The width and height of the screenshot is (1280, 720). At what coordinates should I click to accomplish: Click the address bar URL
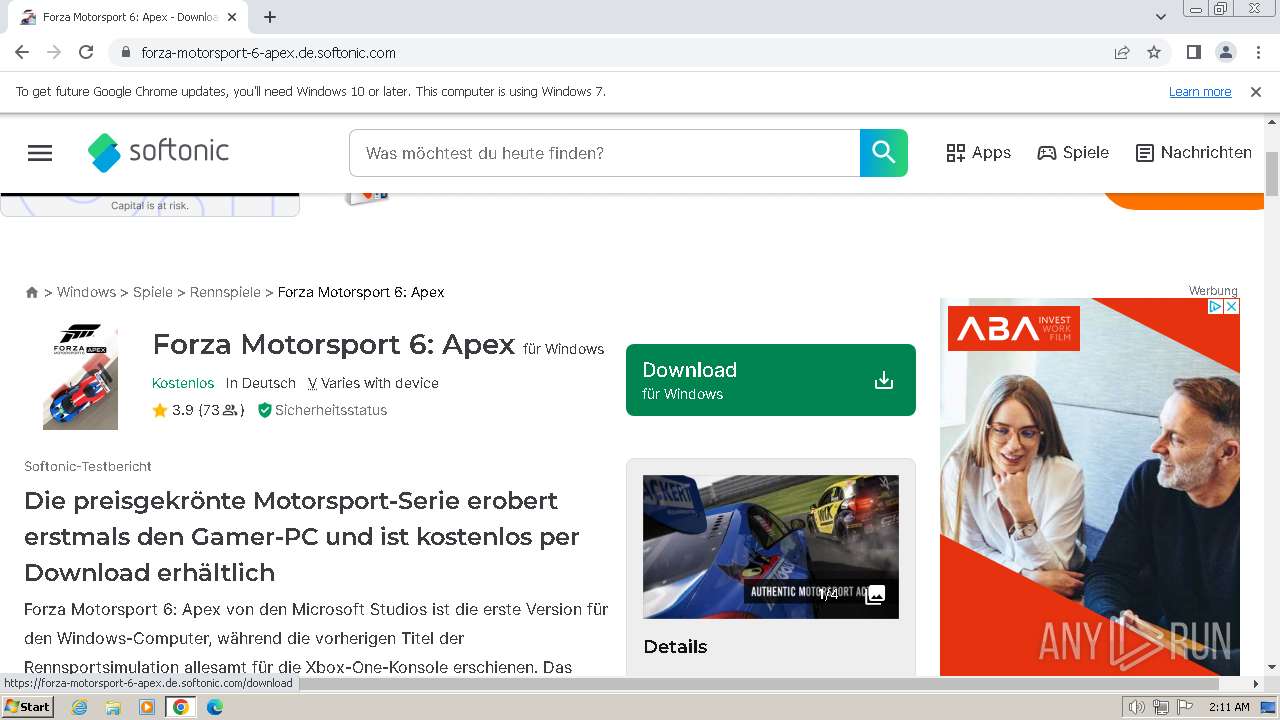(x=268, y=53)
